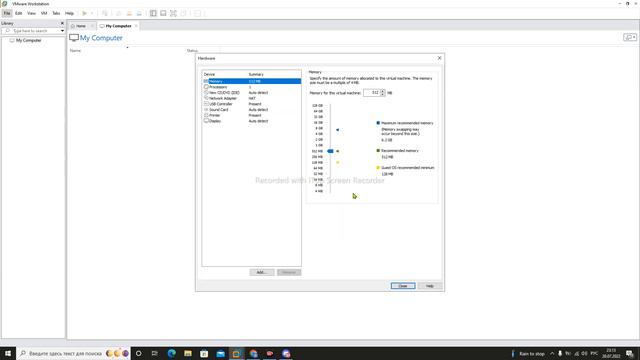Select the Display device row

(x=252, y=121)
